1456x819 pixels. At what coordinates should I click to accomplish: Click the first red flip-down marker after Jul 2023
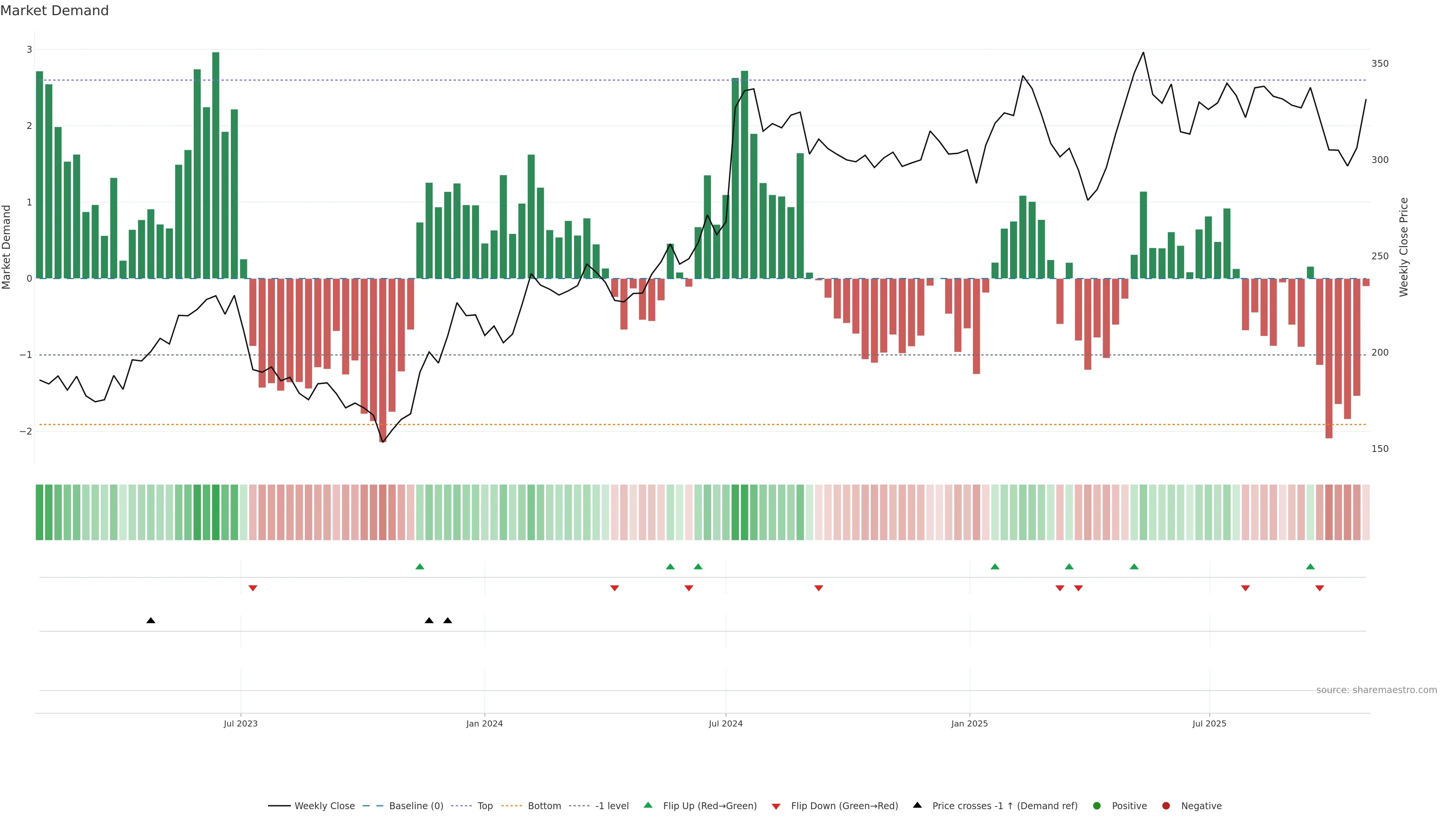tap(253, 588)
